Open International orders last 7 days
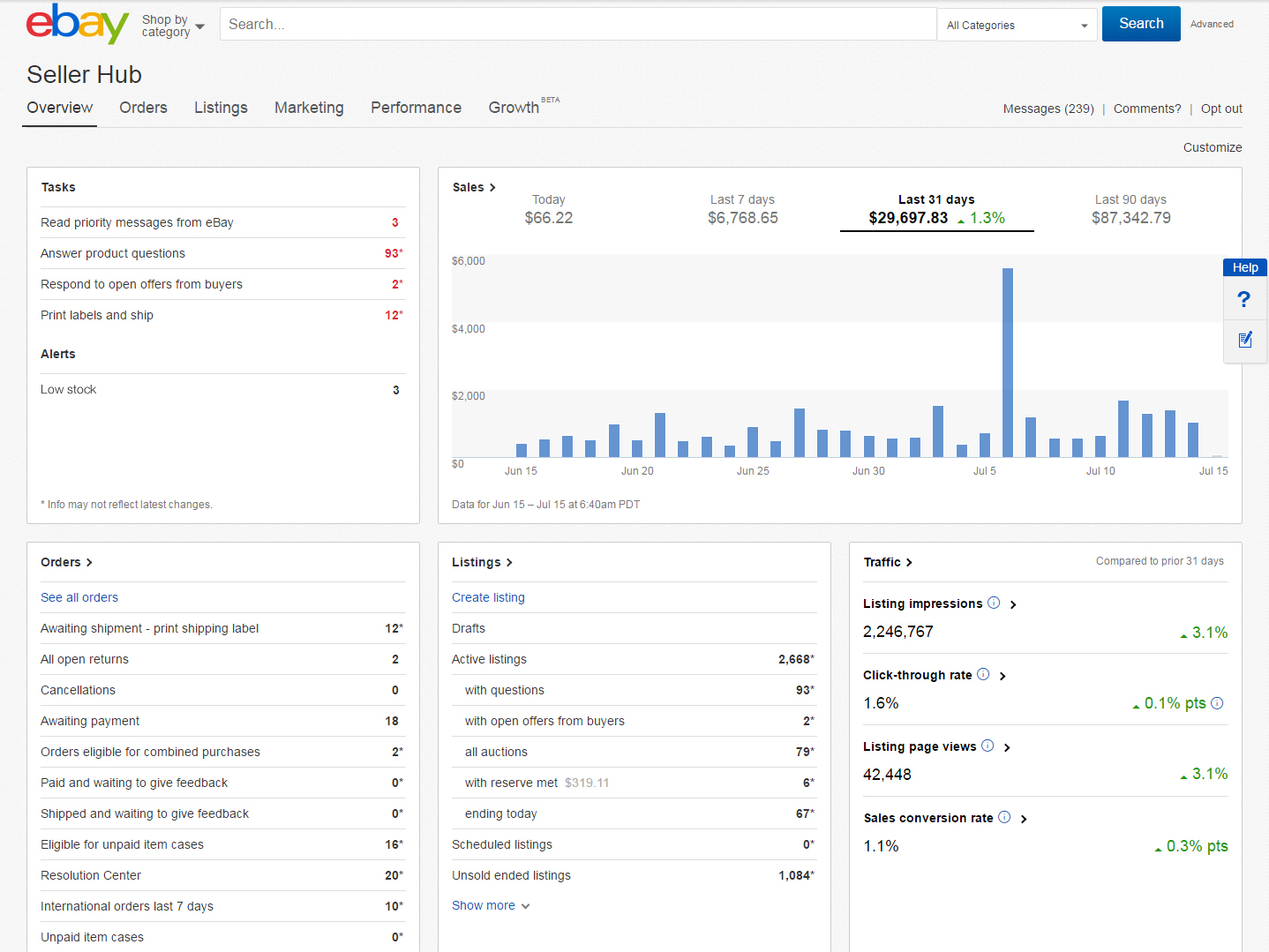Image resolution: width=1269 pixels, height=952 pixels. [223, 906]
